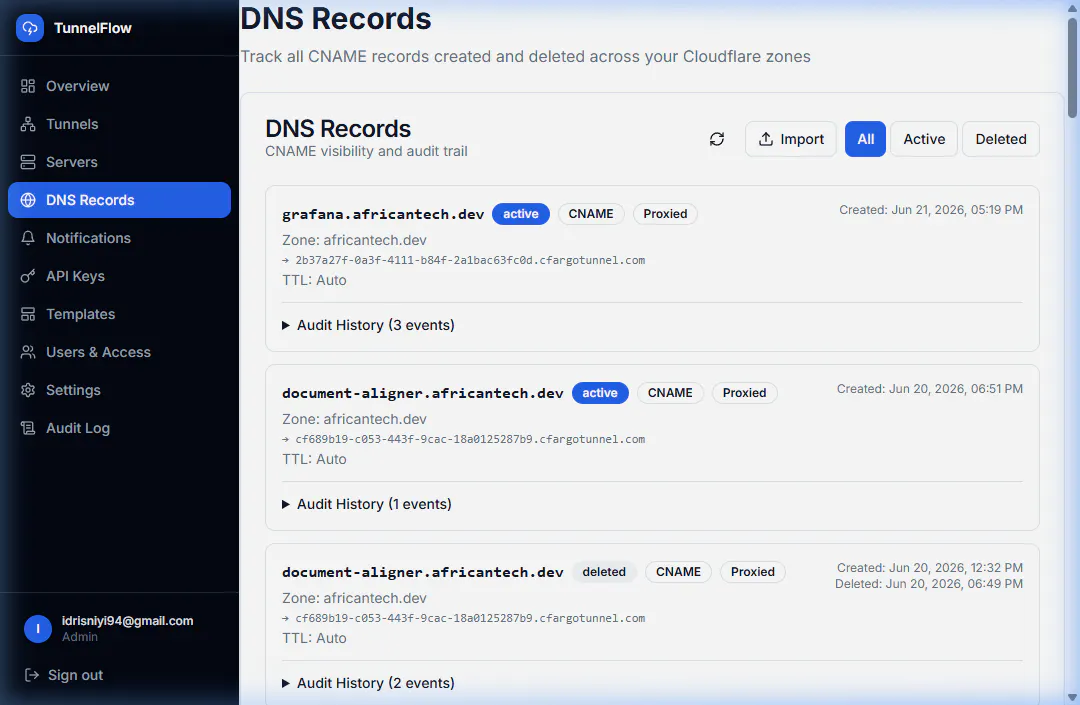This screenshot has height=705, width=1080.
Task: Click the user avatar circle 'I'
Action: point(38,629)
